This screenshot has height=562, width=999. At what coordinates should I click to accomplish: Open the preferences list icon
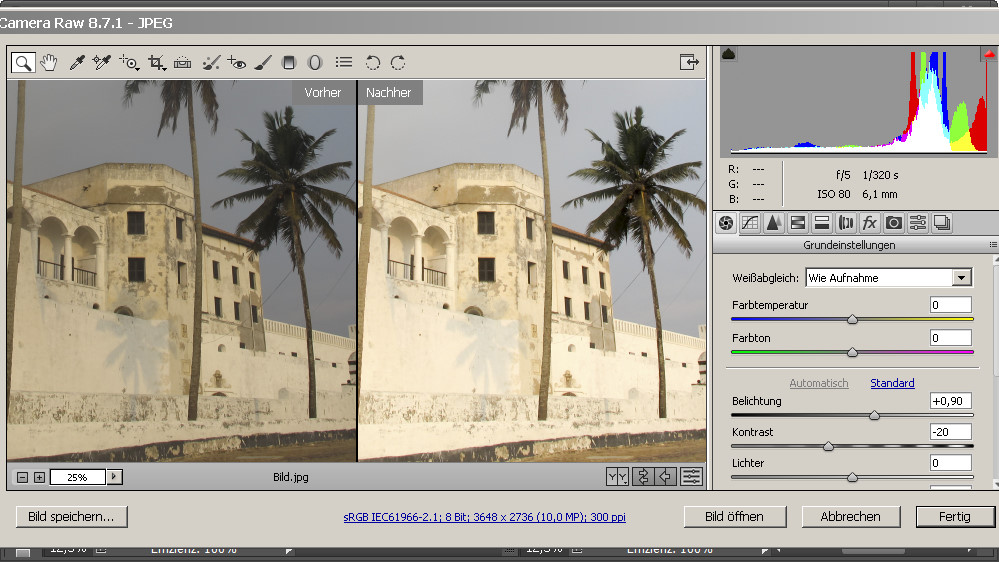(x=344, y=62)
